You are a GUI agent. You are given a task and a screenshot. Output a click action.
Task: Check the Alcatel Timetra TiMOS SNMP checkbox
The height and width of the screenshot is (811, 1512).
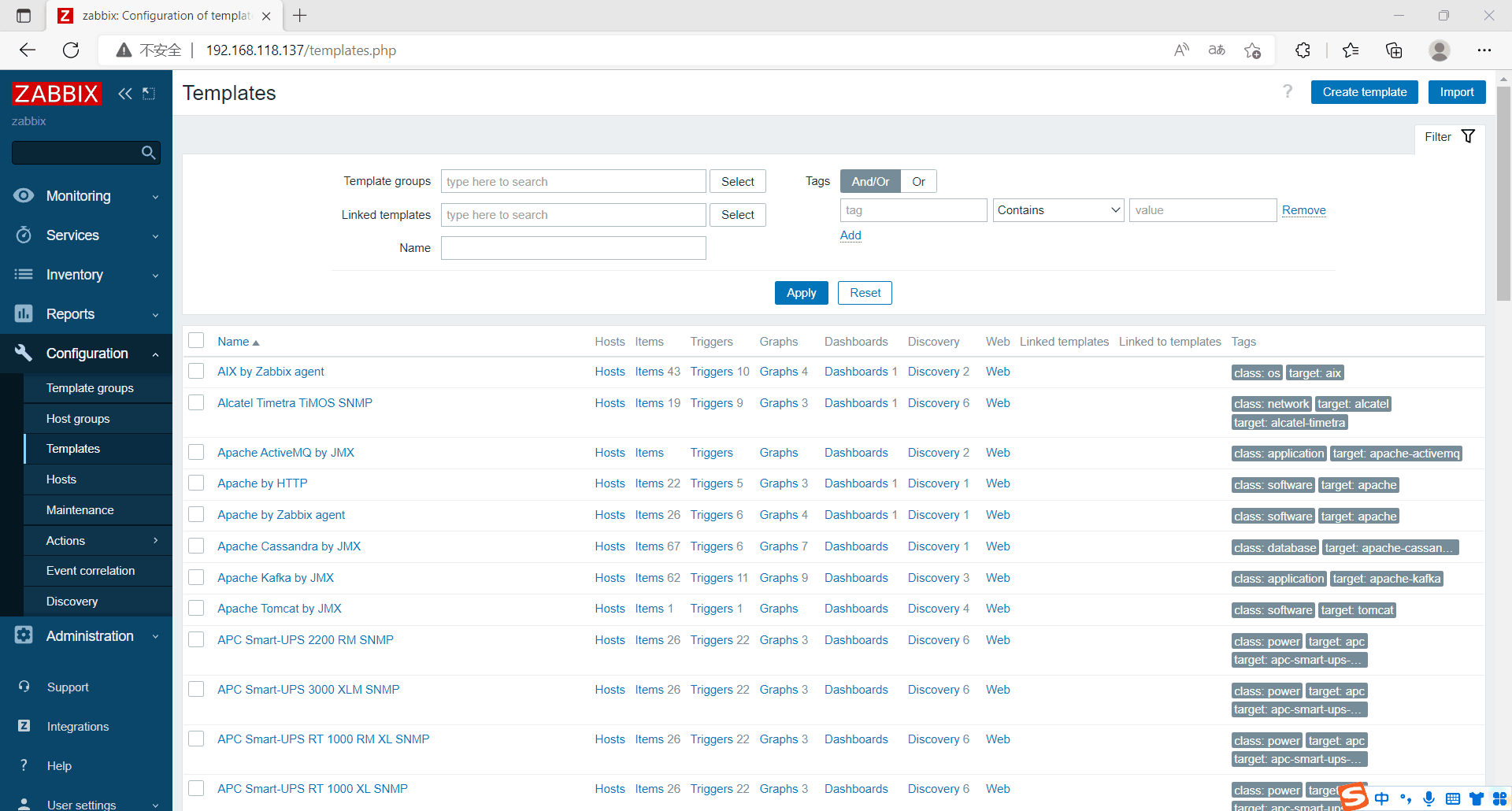pos(196,402)
